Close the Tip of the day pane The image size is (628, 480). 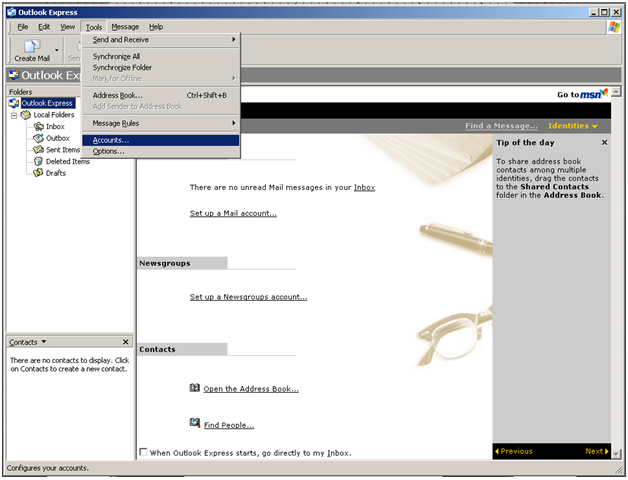tap(604, 142)
